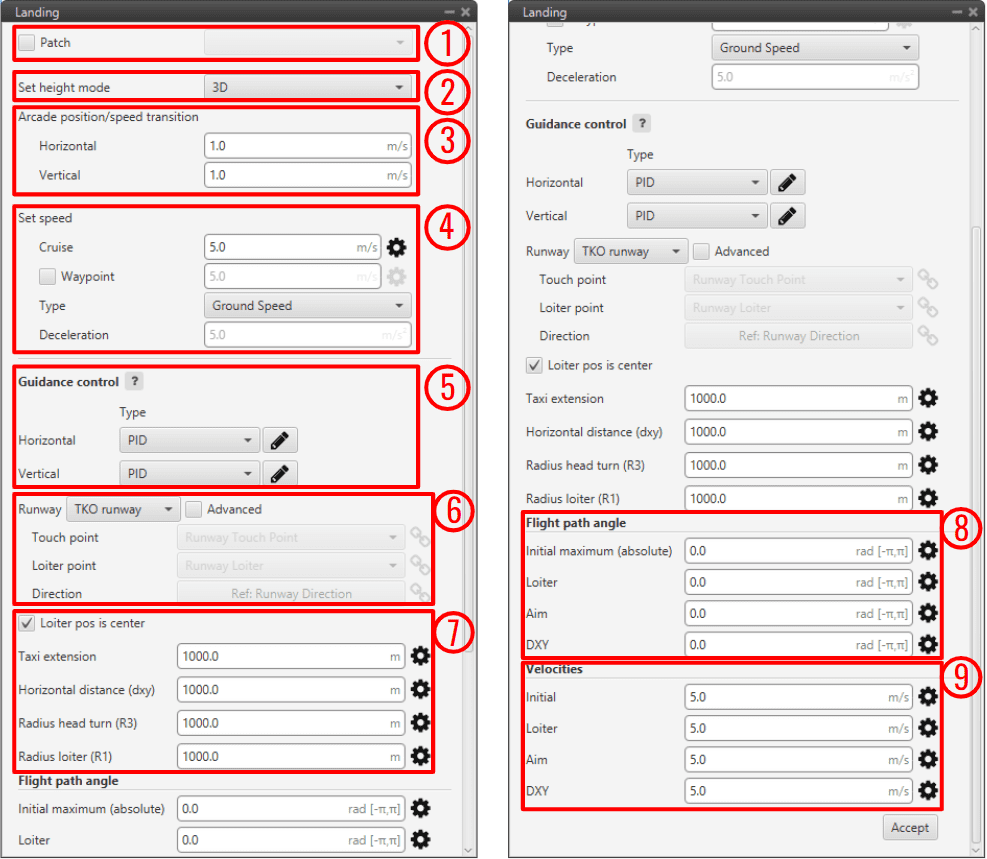Click the right Landing panel's vertical scrollbar
Viewport: 987px width, 859px height.
pyautogui.click(x=977, y=500)
